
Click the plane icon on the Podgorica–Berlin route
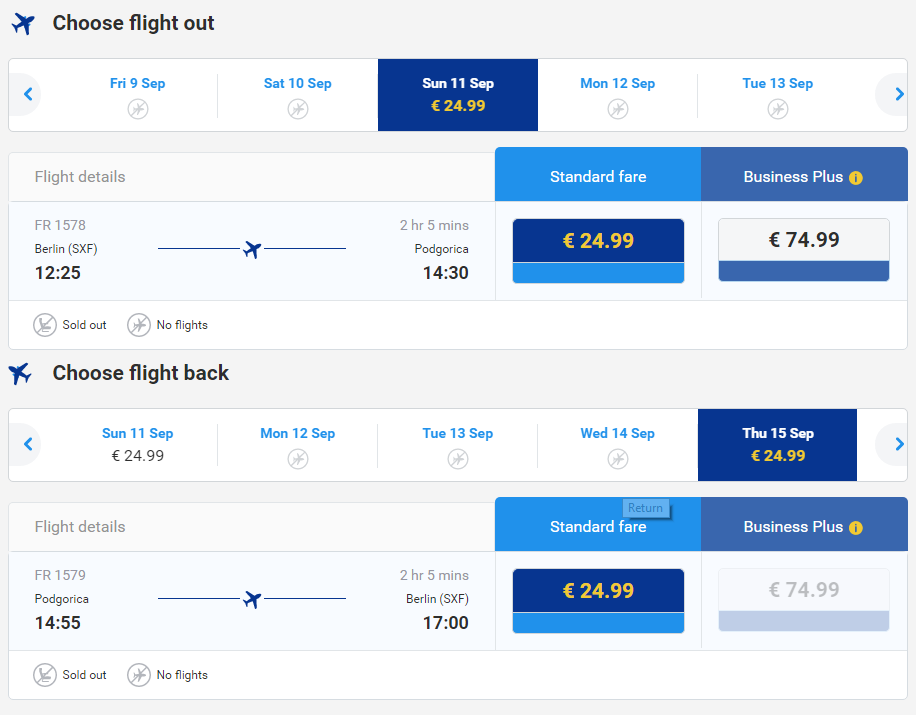point(252,599)
